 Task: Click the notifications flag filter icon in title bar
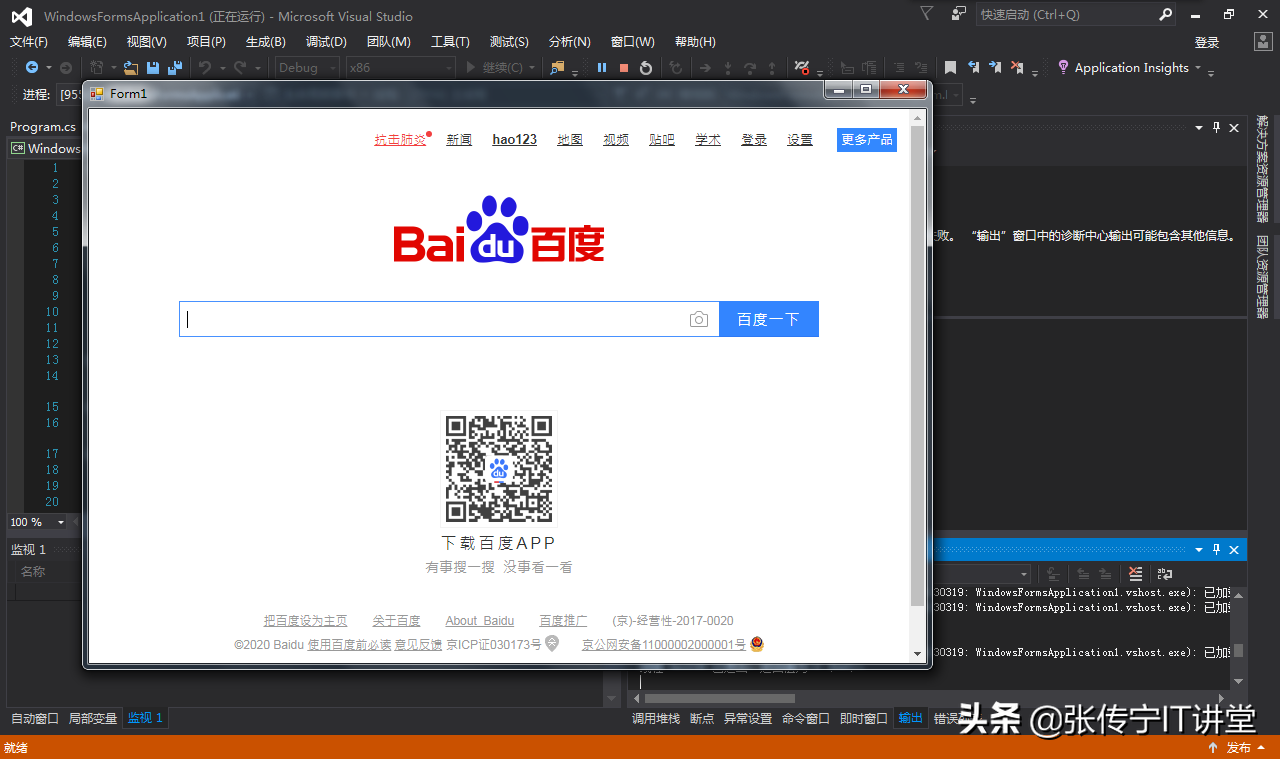pyautogui.click(x=926, y=14)
